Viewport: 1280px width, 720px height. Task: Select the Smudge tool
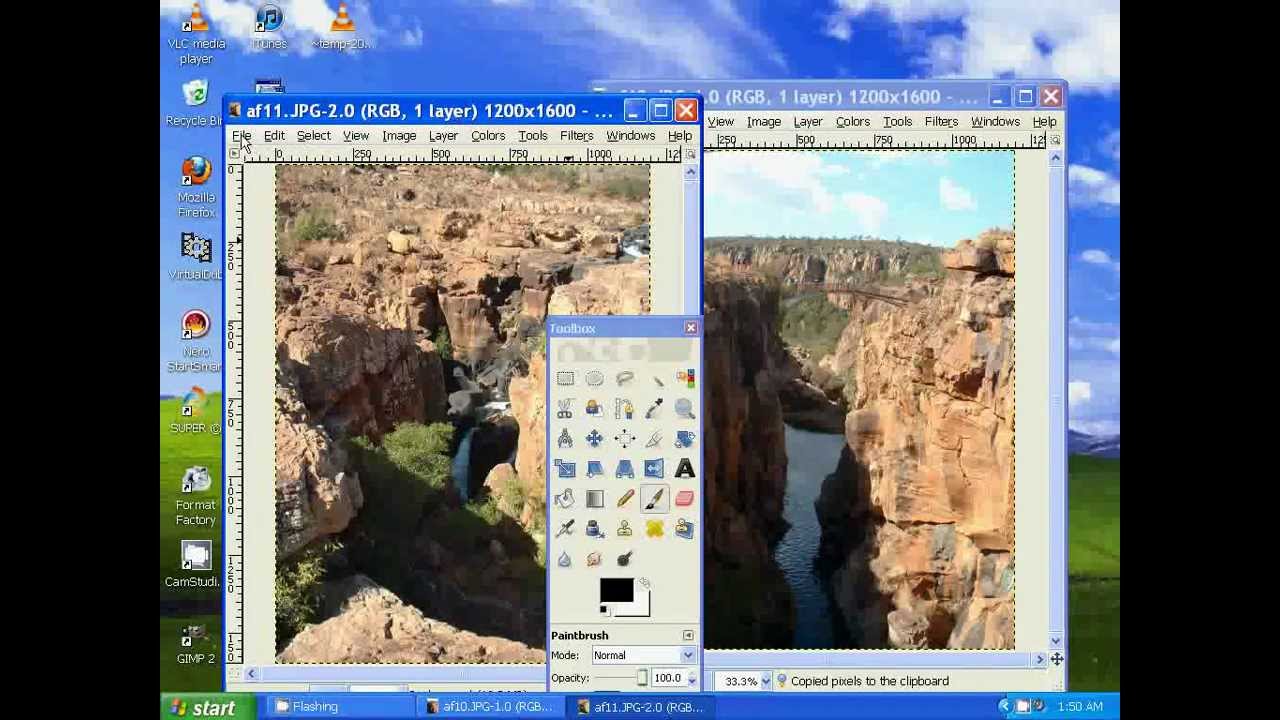pyautogui.click(x=595, y=559)
